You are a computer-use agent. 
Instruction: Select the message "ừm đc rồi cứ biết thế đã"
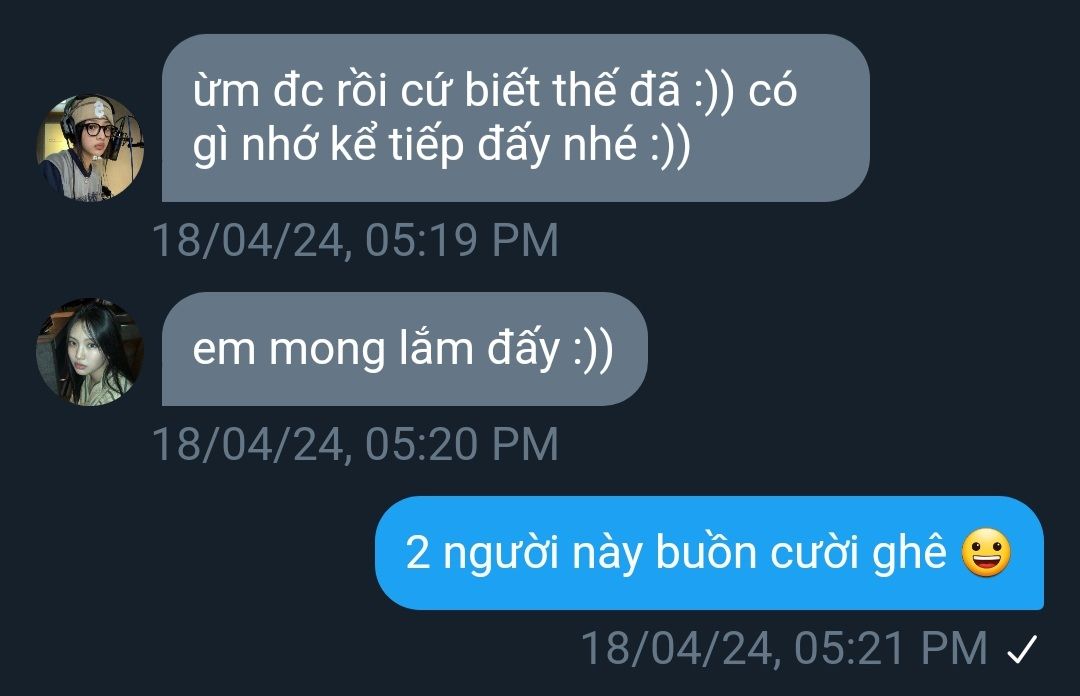point(516,118)
